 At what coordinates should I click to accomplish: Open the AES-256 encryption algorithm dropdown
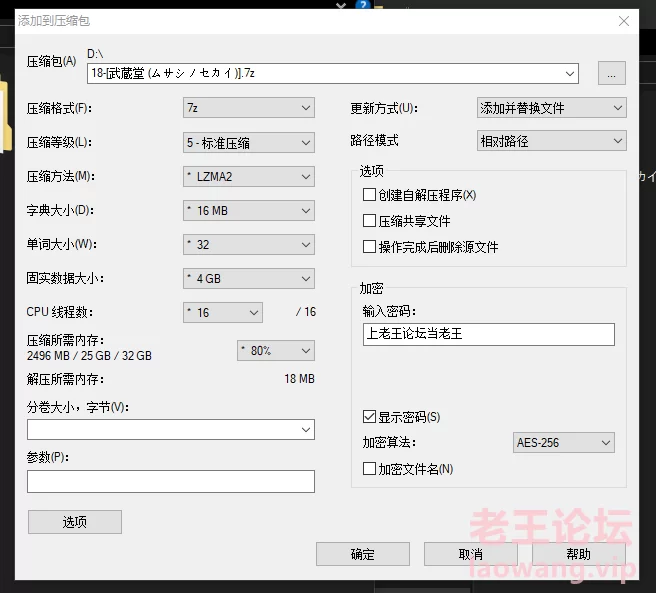point(564,443)
